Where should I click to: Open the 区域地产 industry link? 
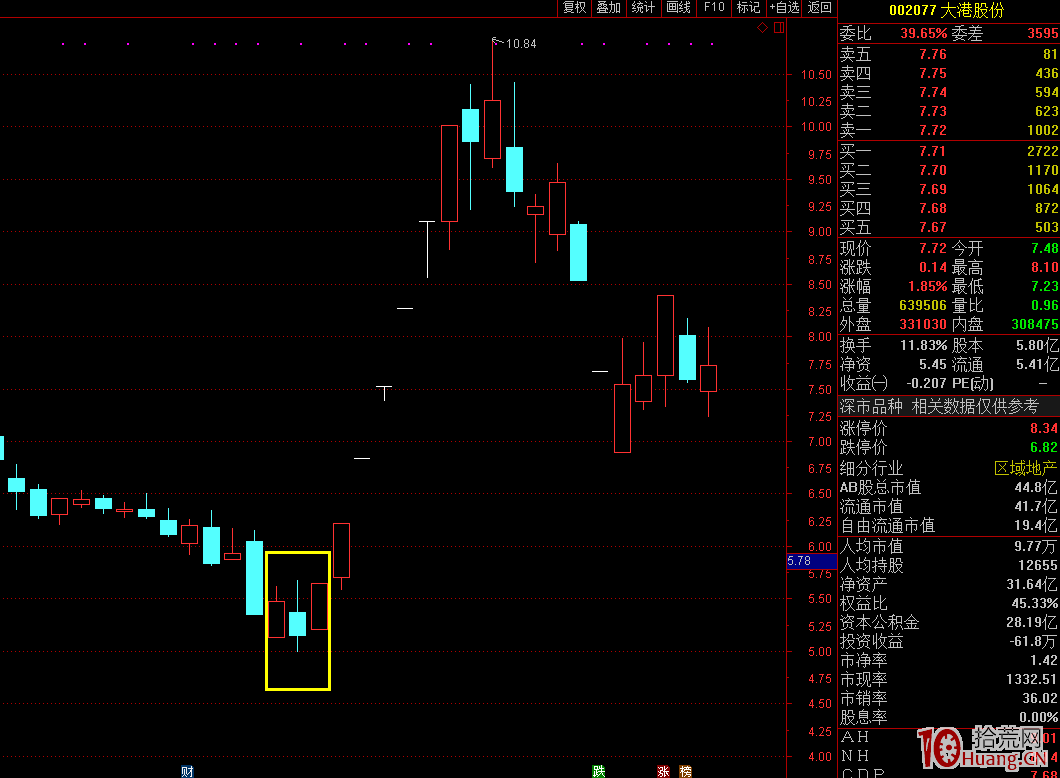tap(1025, 468)
